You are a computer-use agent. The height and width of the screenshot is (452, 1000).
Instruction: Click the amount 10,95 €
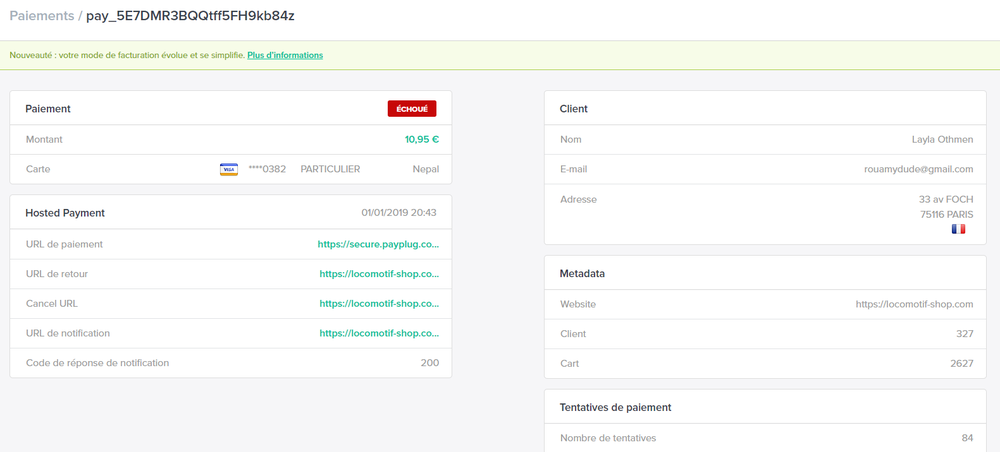tap(422, 139)
